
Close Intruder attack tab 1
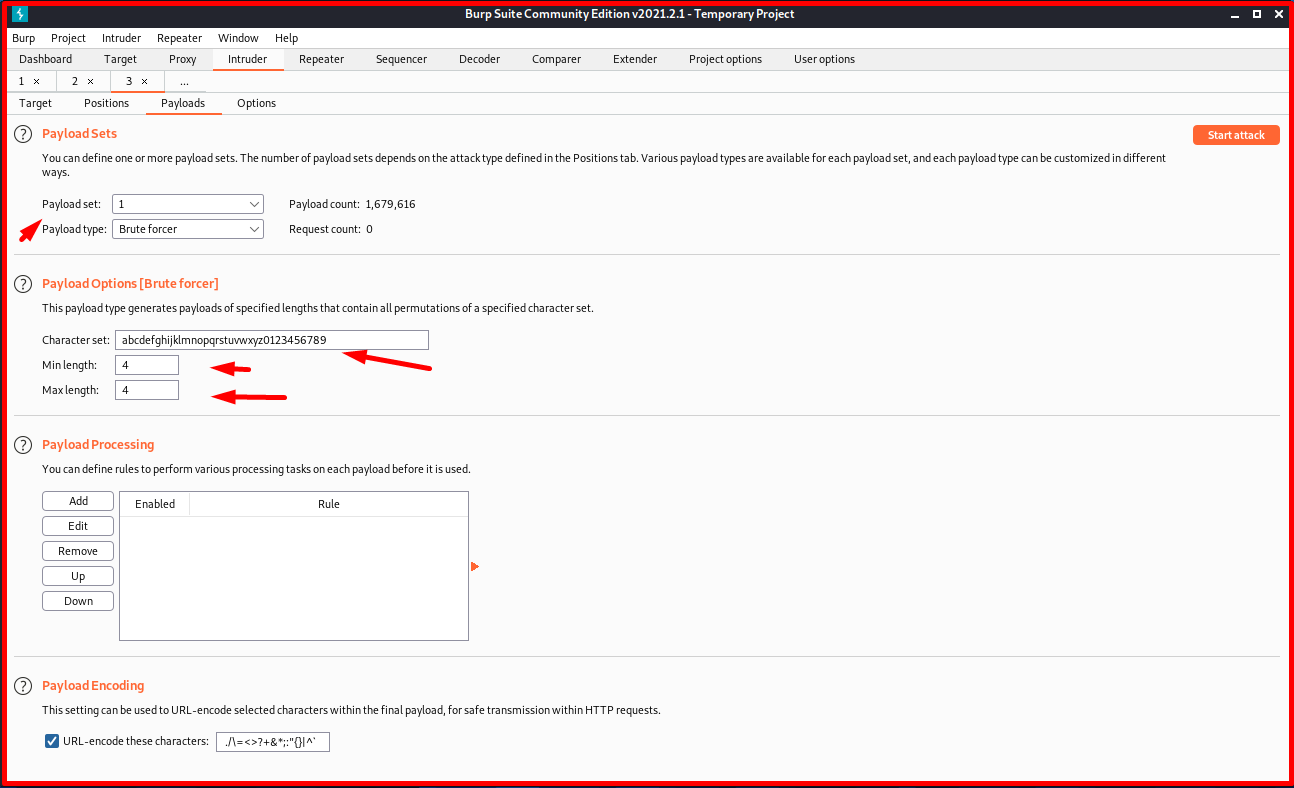pyautogui.click(x=37, y=82)
